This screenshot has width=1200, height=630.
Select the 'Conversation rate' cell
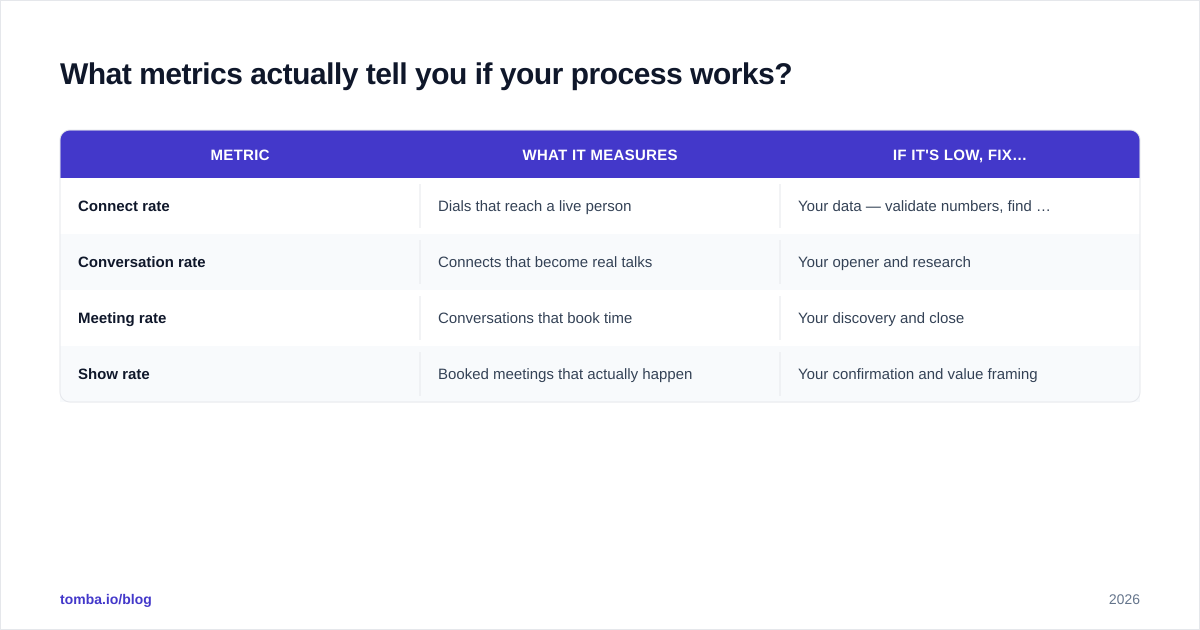(x=240, y=262)
